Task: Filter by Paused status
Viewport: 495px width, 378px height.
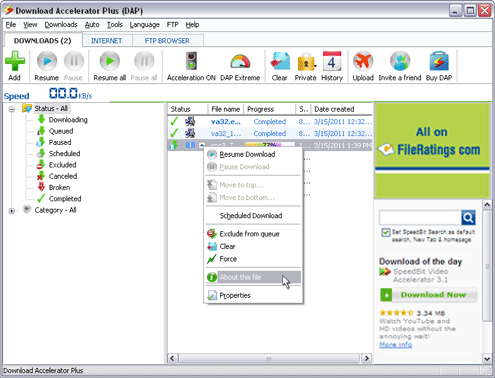Action: click(60, 142)
